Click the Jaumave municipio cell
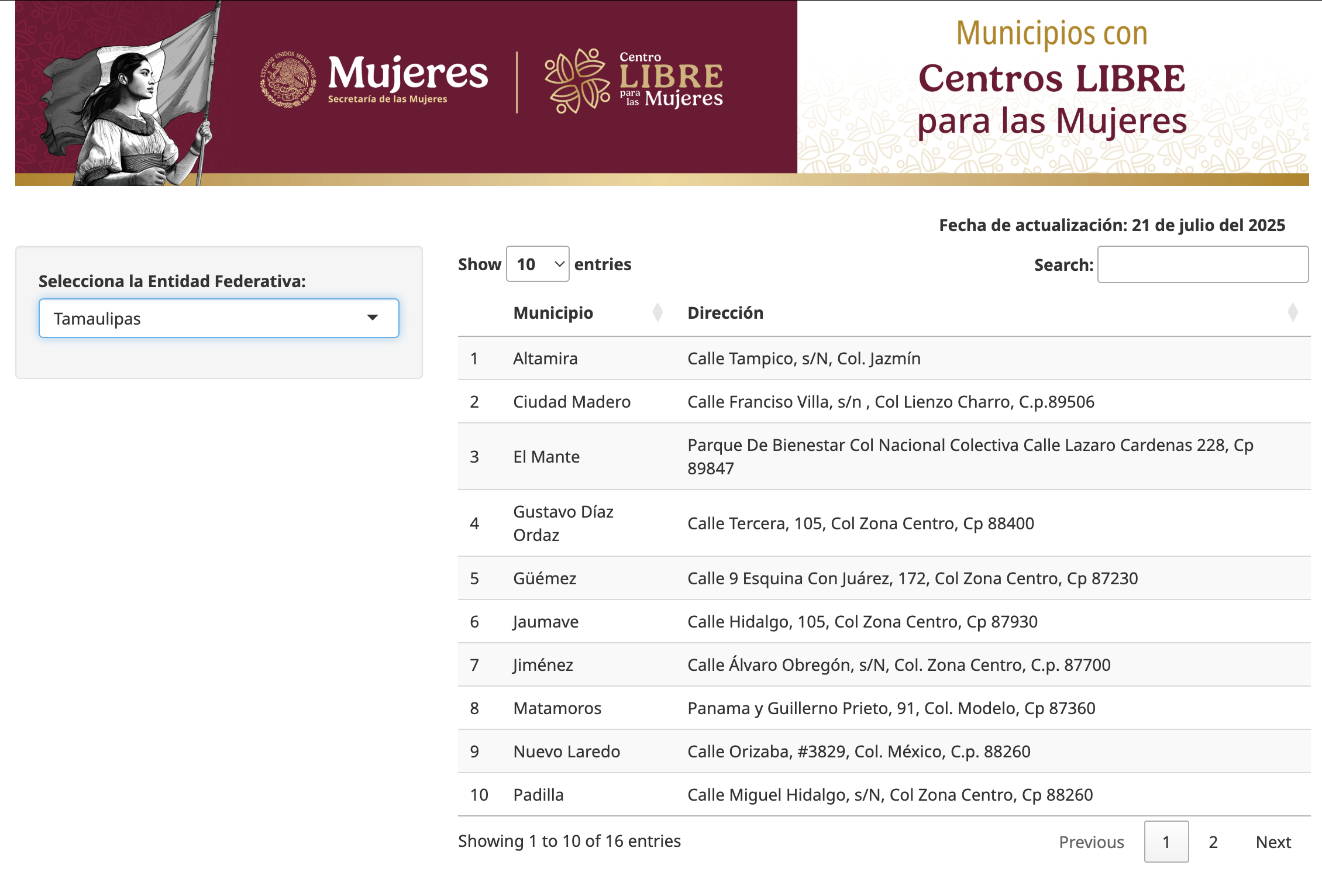This screenshot has width=1322, height=896. [x=546, y=622]
